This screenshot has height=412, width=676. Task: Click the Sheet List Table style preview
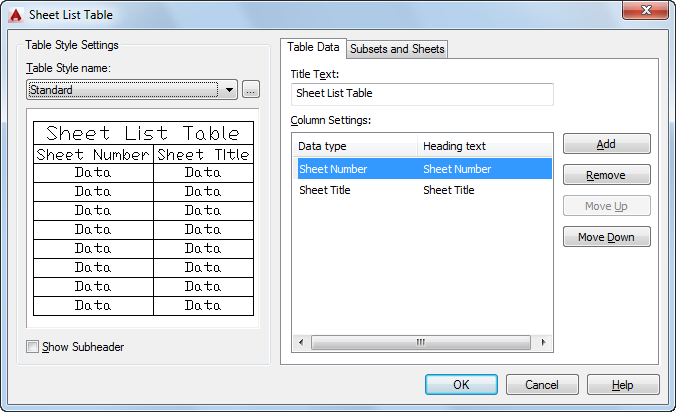(143, 218)
